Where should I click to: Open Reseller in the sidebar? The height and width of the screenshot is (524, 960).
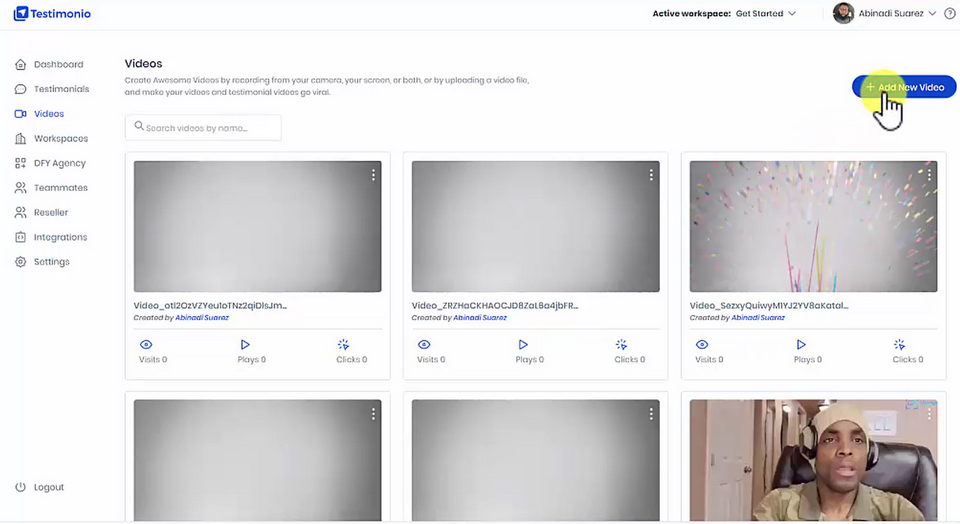(51, 212)
